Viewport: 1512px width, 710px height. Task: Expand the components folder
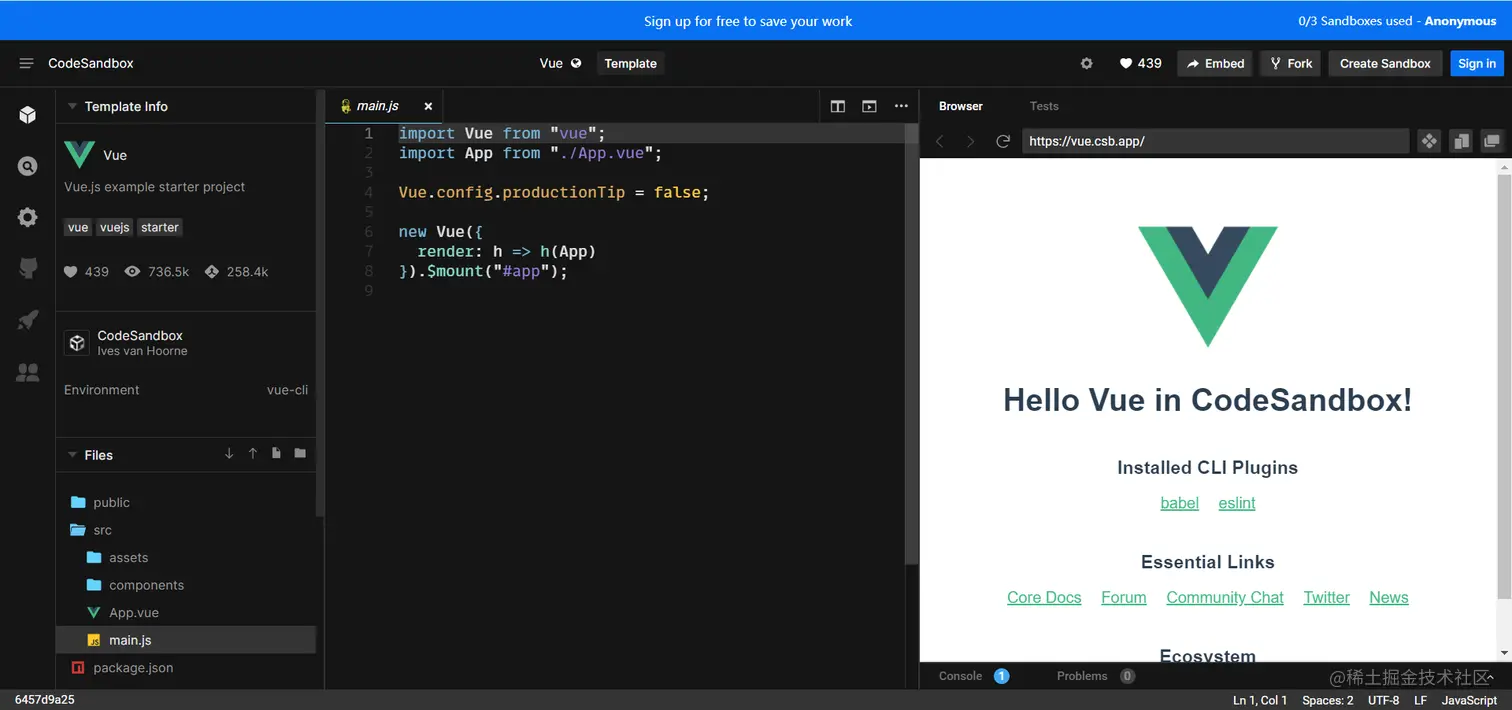coord(186,585)
